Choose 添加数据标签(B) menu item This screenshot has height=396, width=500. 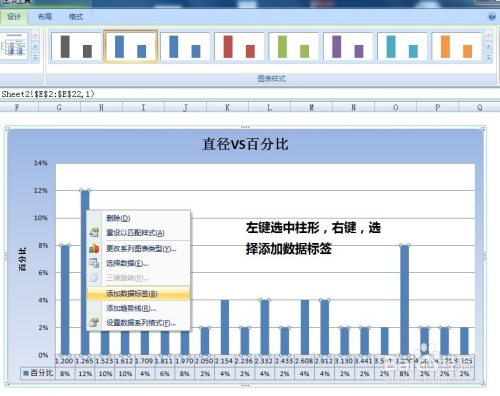138,294
